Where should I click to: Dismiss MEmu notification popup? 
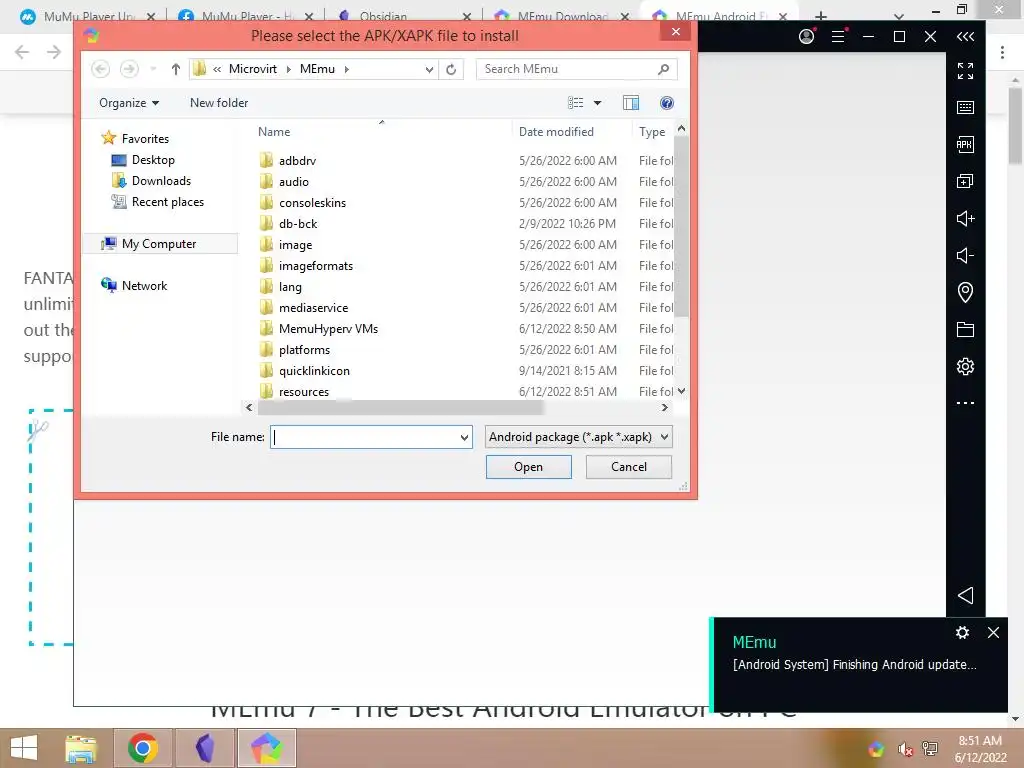pyautogui.click(x=993, y=633)
